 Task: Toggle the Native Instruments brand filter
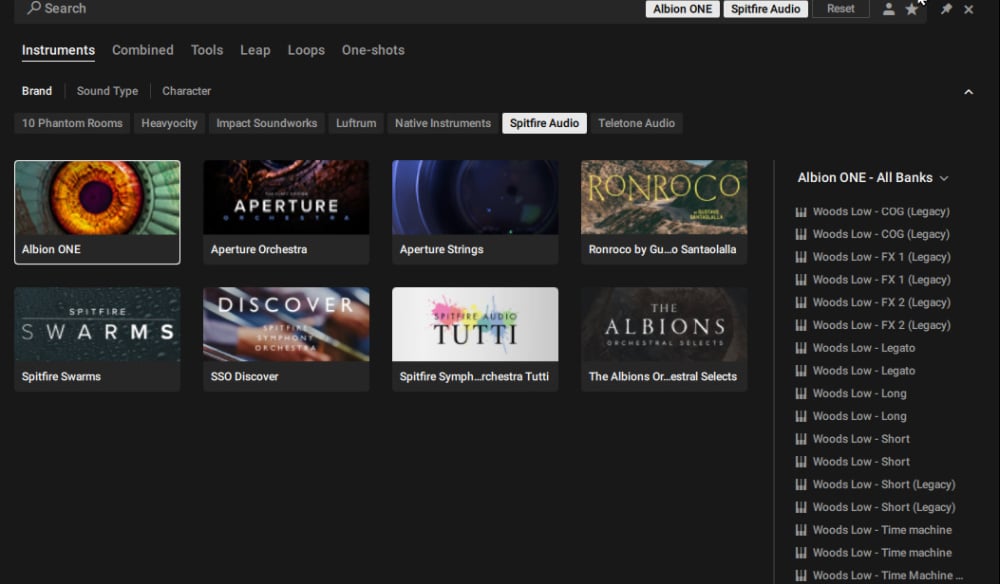click(x=443, y=123)
